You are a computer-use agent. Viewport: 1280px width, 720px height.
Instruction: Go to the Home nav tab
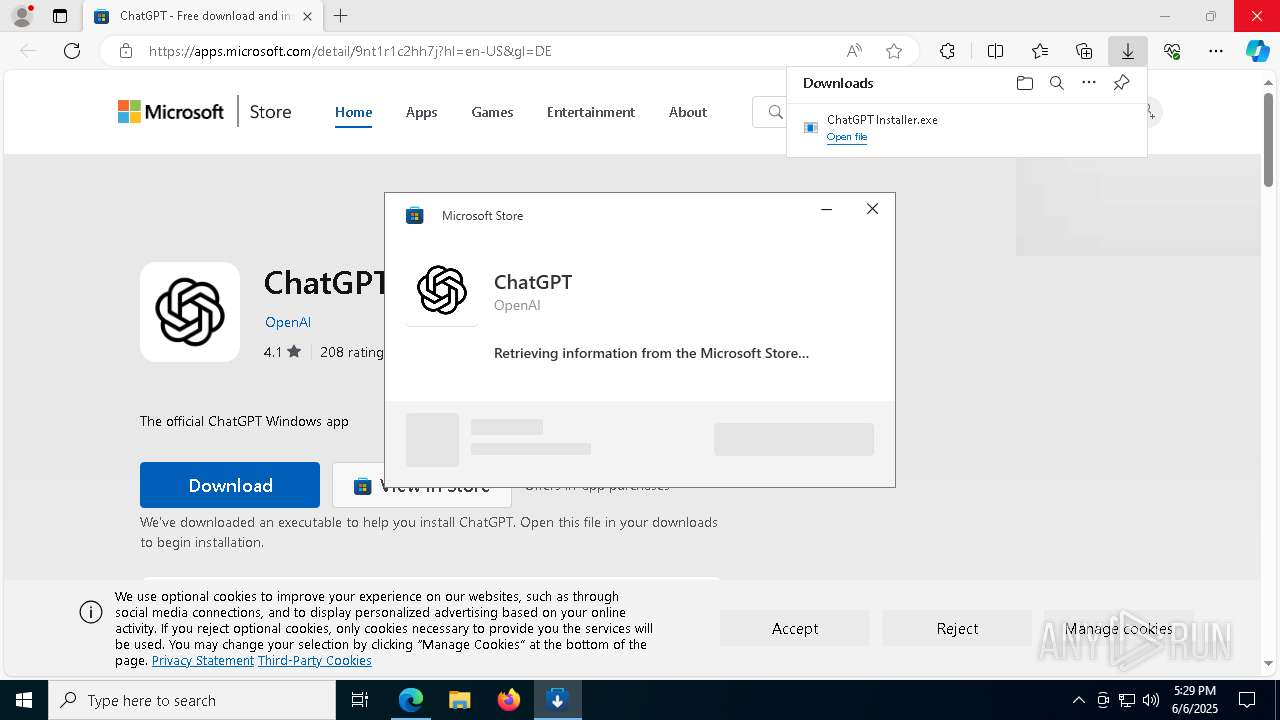click(353, 112)
